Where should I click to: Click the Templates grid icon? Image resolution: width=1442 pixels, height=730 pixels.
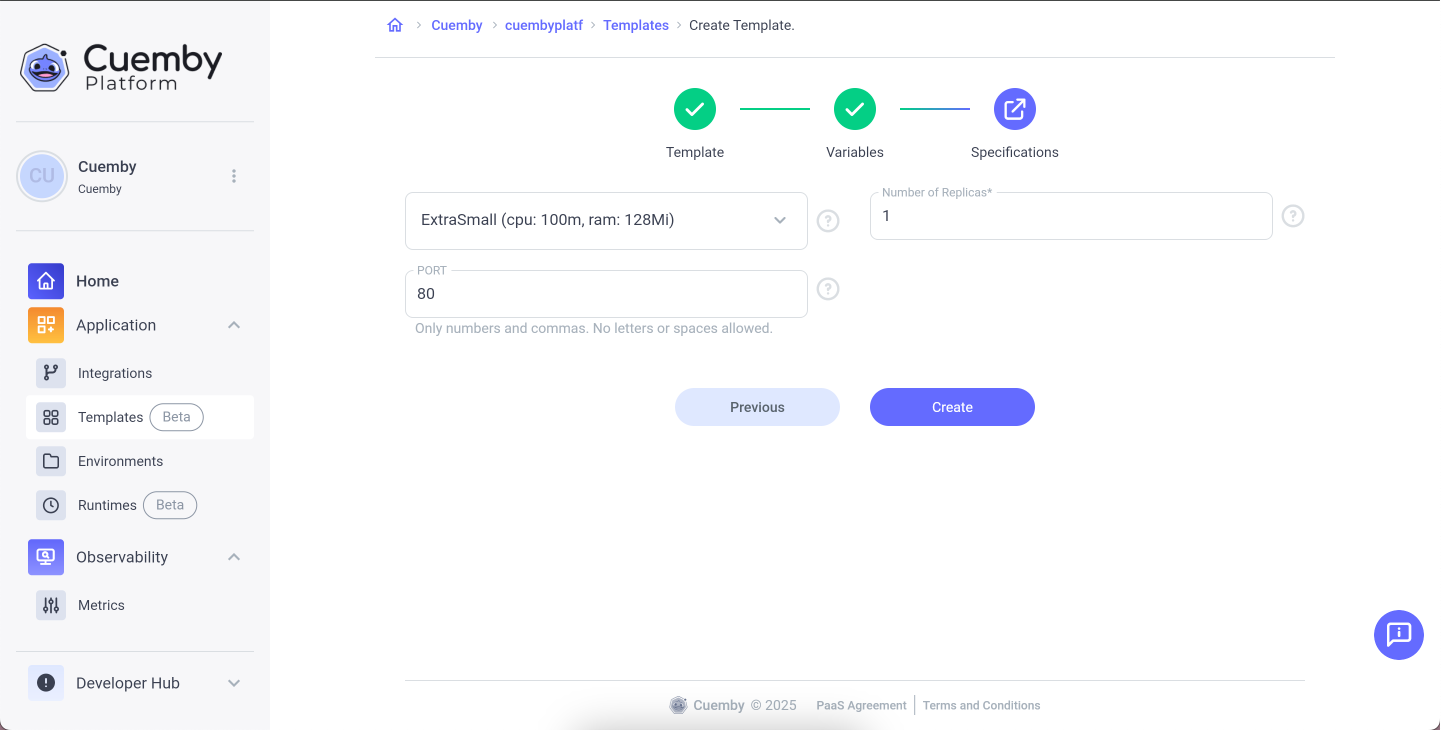[x=50, y=417]
